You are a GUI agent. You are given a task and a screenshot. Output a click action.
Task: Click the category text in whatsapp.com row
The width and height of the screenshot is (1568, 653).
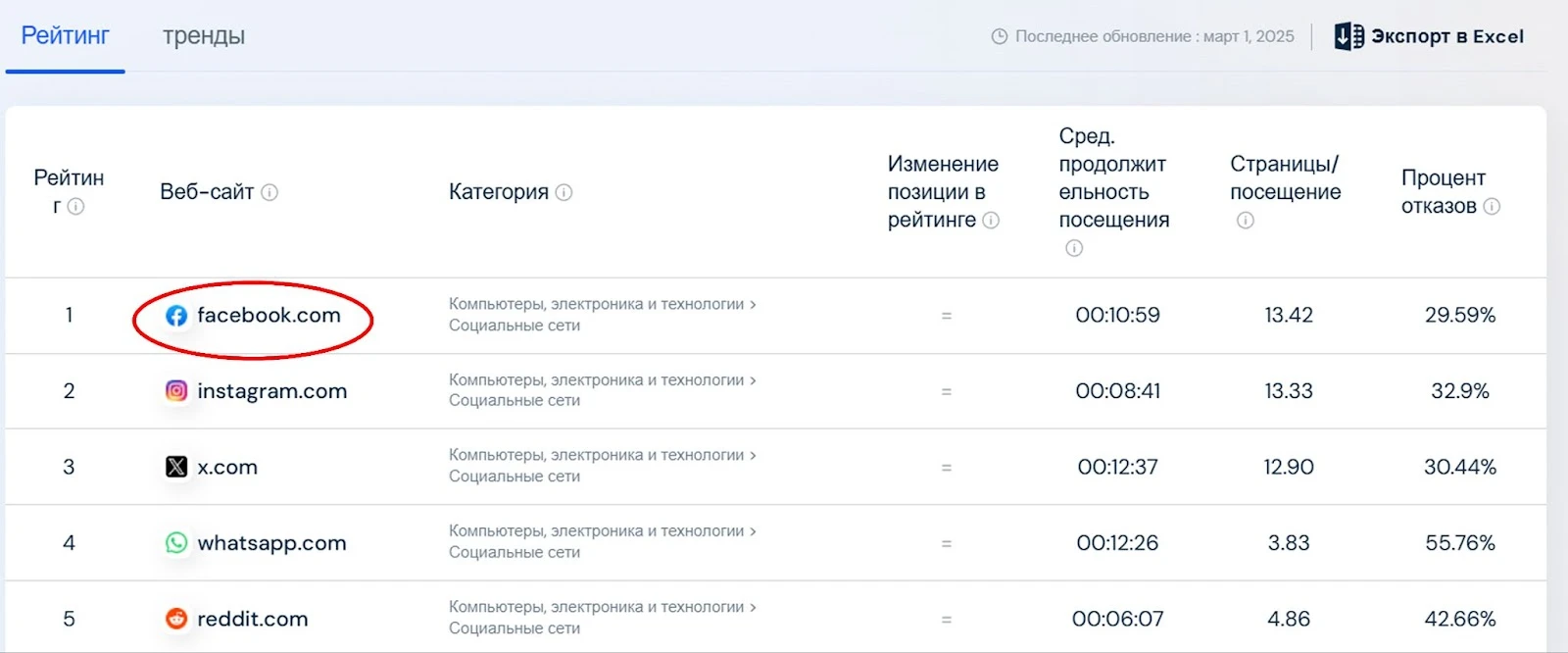(x=602, y=541)
